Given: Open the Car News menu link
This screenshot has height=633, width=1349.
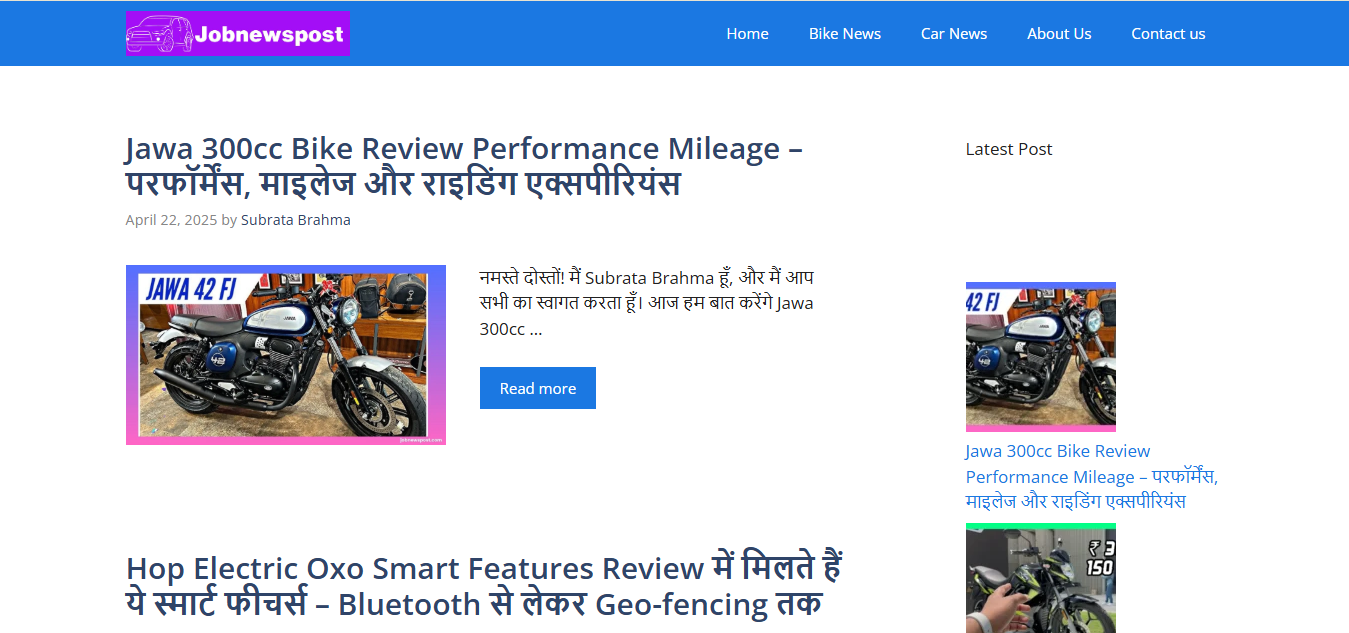Looking at the screenshot, I should 954,33.
